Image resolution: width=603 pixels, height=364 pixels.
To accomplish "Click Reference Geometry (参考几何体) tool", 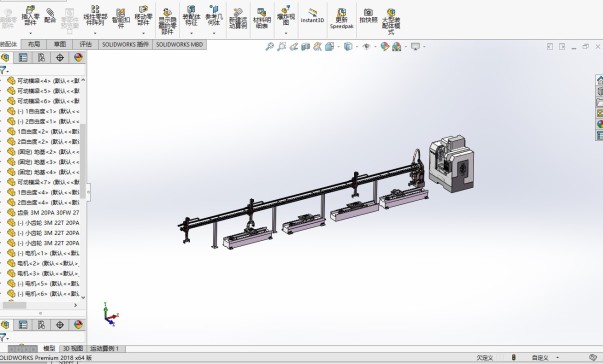I will pos(214,16).
